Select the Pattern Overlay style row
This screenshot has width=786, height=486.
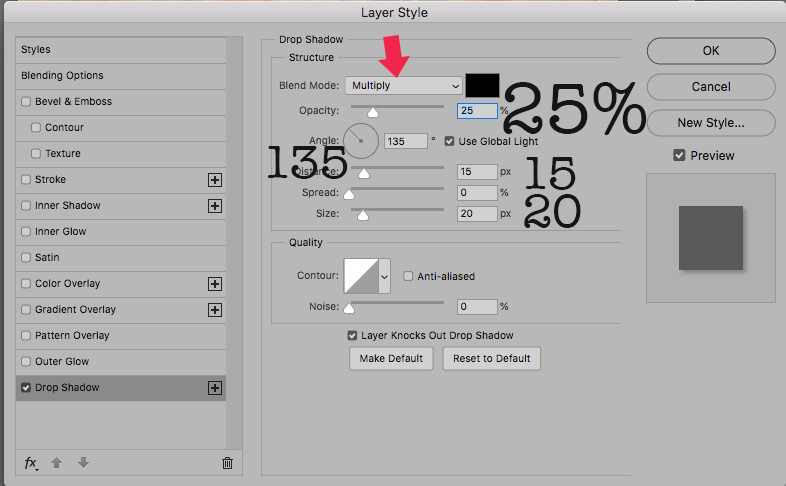click(x=121, y=336)
